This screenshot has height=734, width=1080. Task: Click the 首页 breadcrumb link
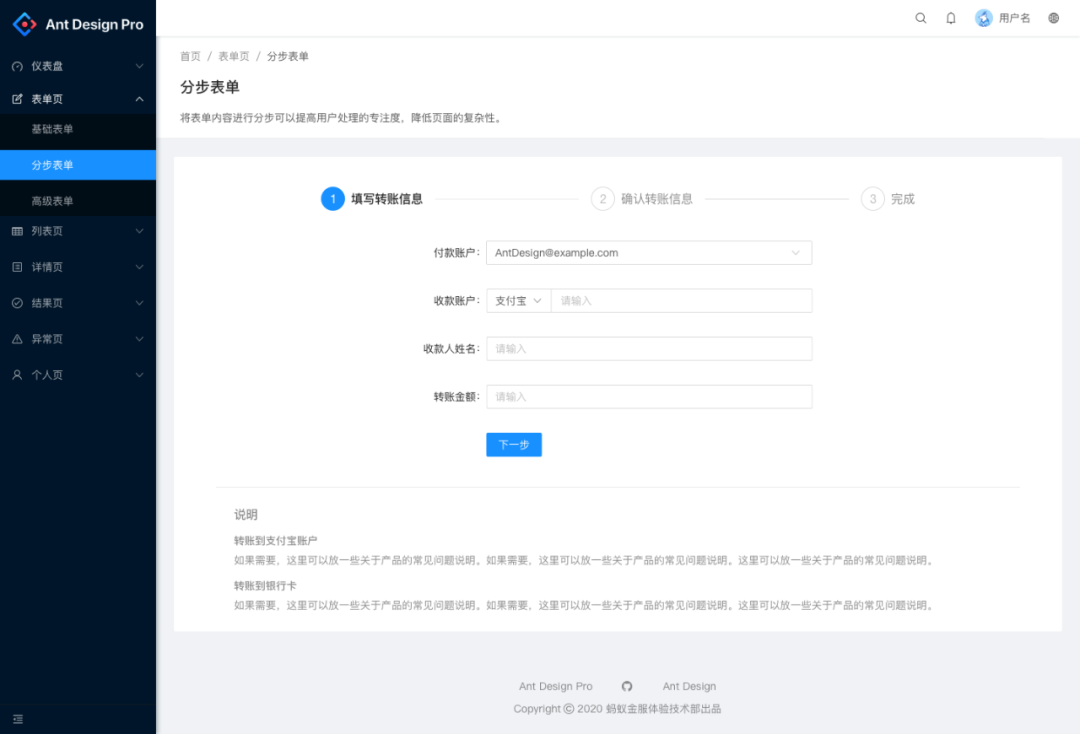click(190, 56)
